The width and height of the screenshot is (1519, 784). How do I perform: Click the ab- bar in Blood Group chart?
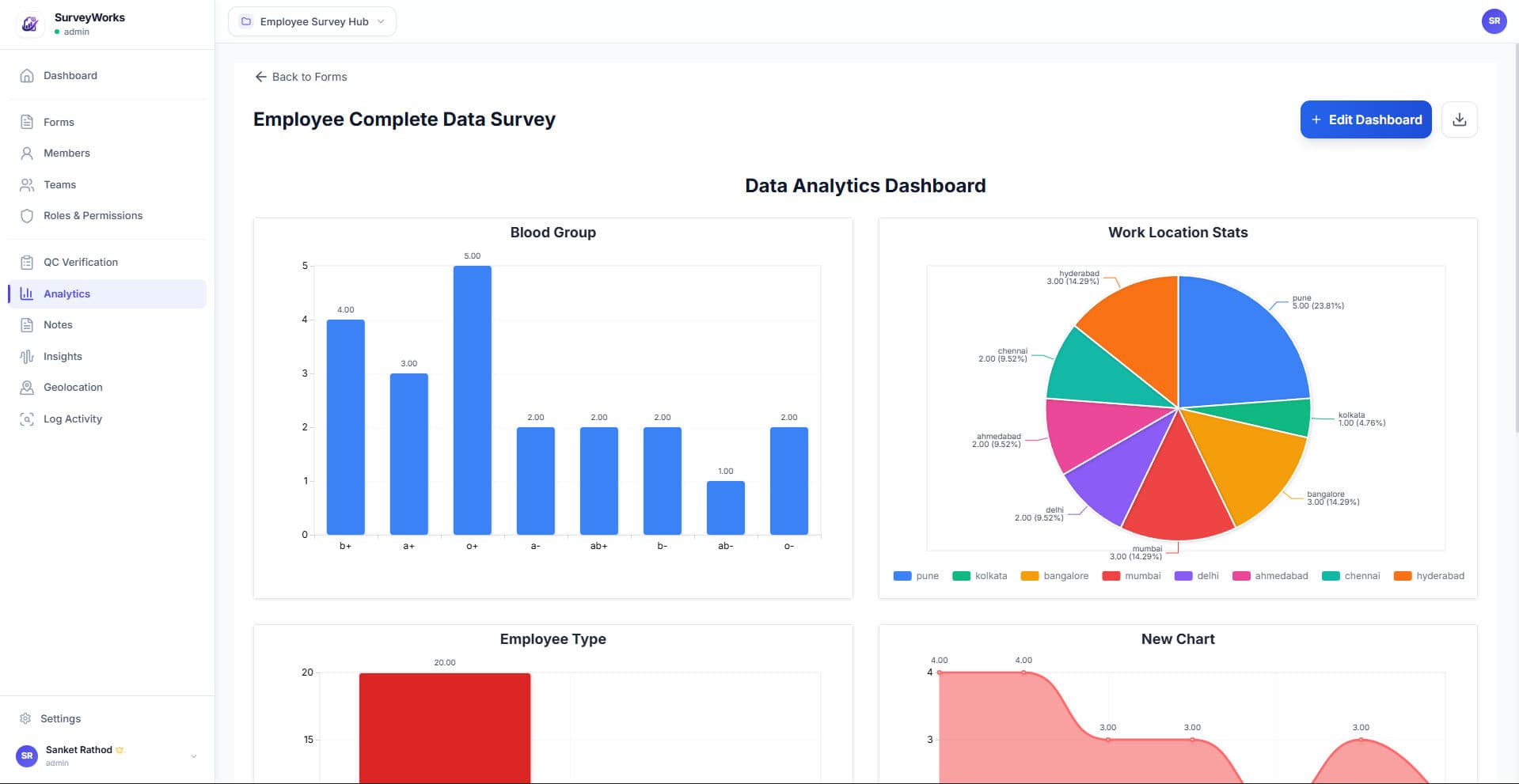[726, 508]
